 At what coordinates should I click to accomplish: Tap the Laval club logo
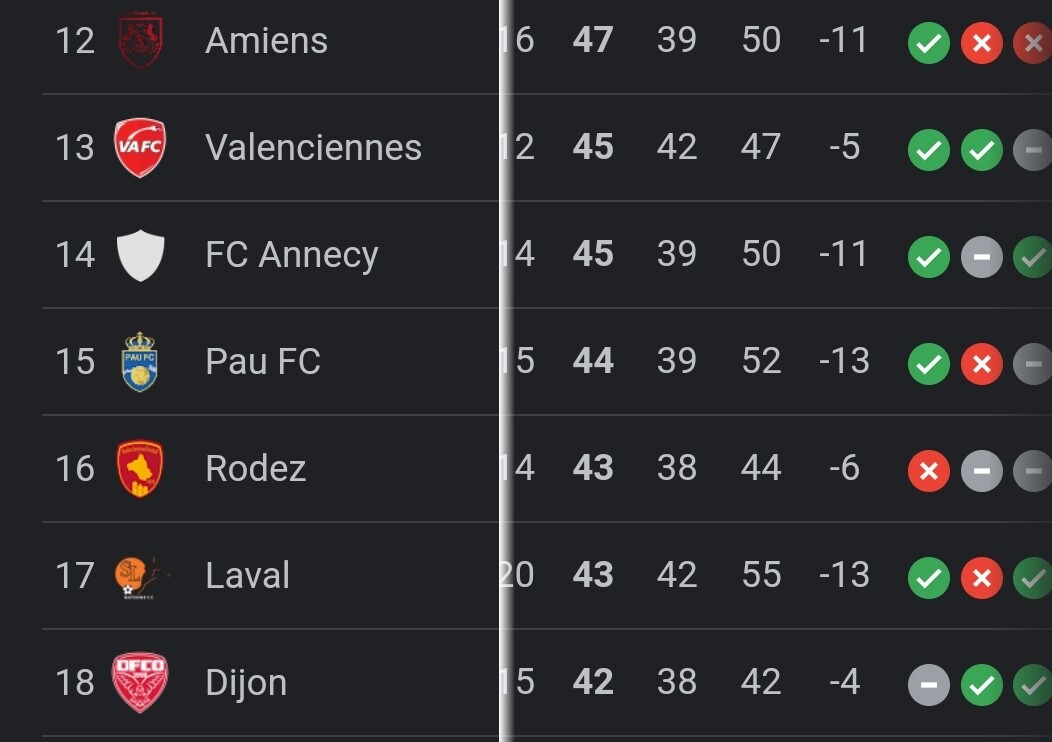141,576
